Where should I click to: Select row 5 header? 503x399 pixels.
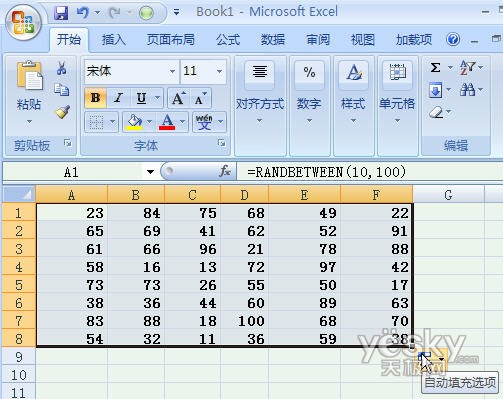[x=19, y=285]
